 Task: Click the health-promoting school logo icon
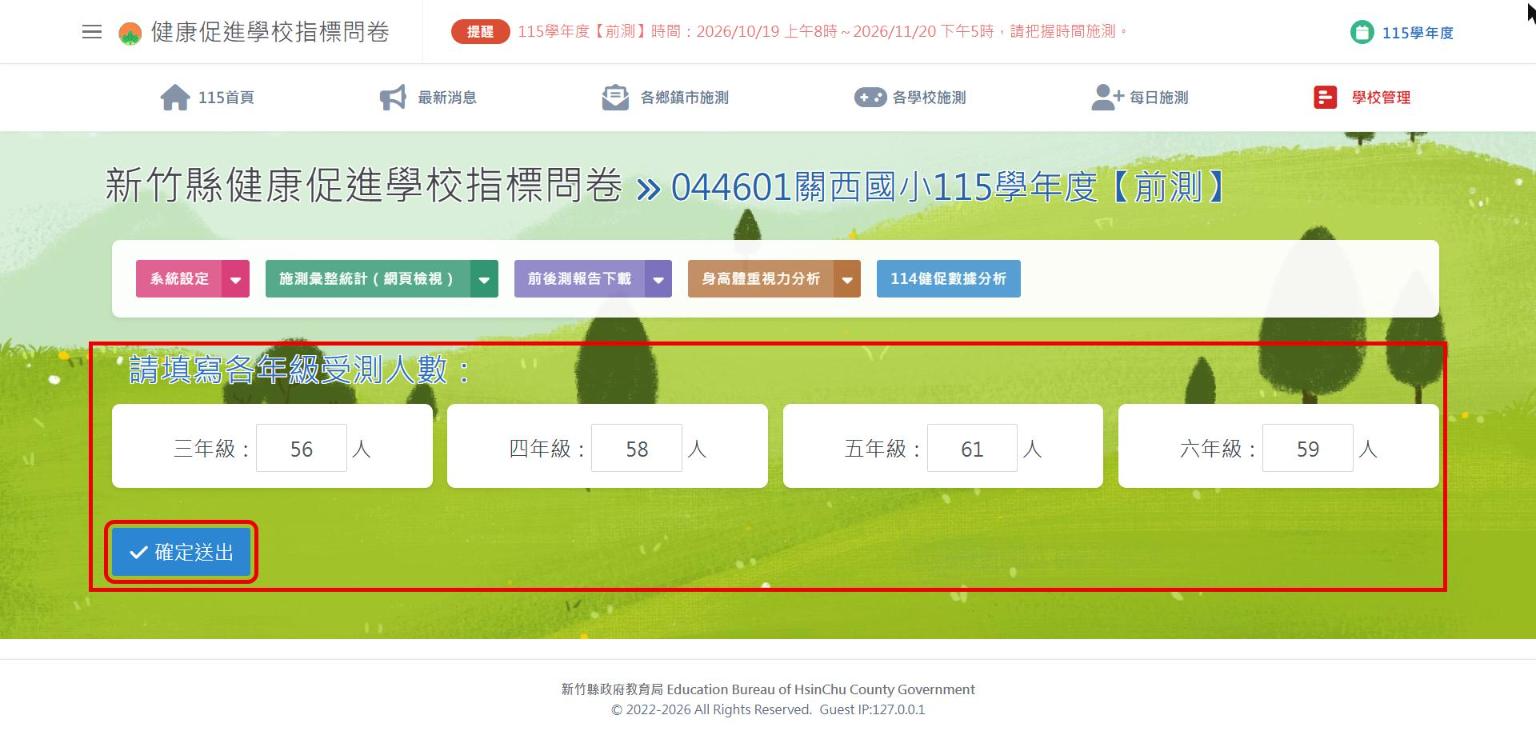pyautogui.click(x=130, y=32)
